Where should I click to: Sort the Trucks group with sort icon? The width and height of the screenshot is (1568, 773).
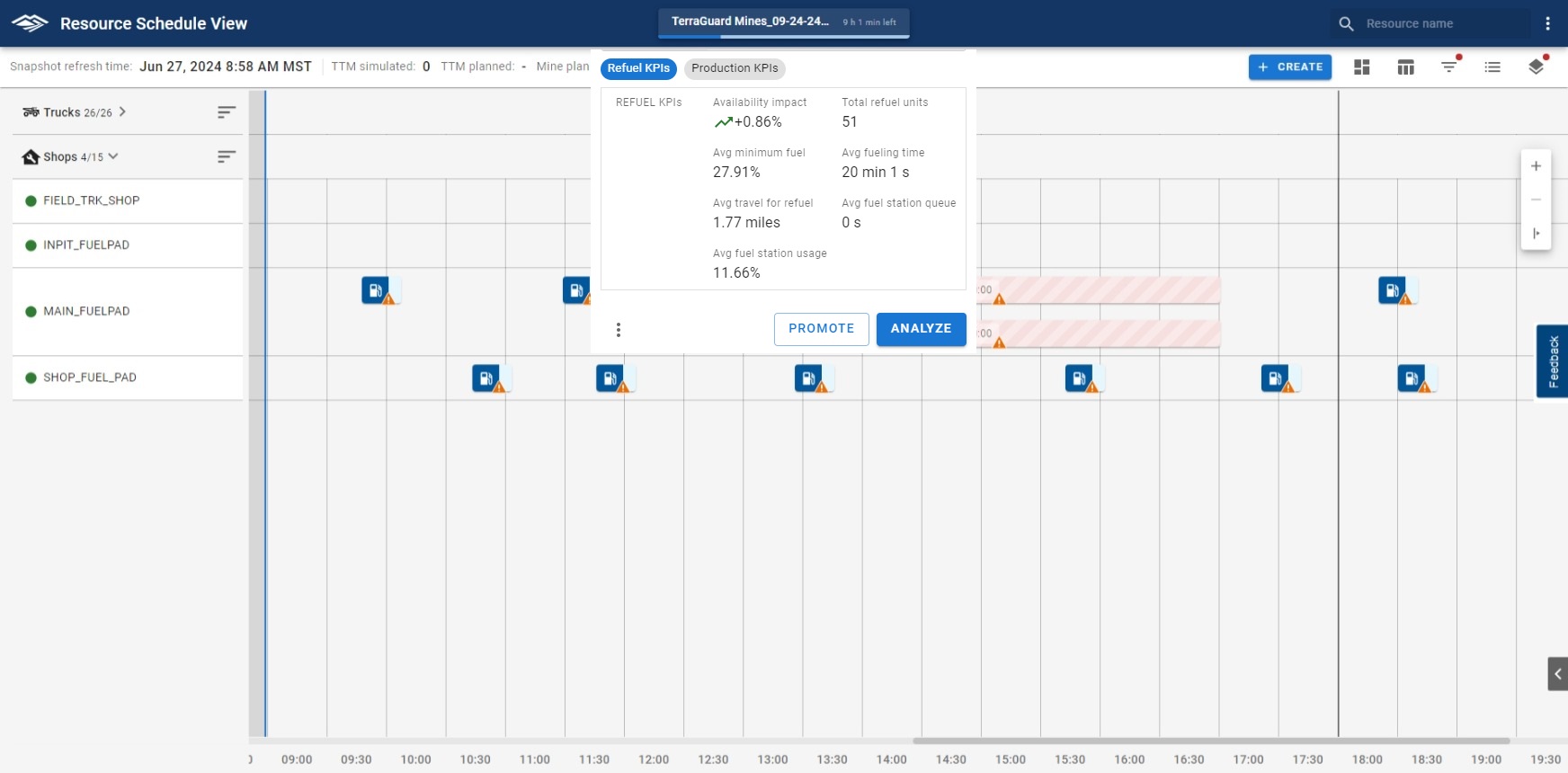(227, 112)
